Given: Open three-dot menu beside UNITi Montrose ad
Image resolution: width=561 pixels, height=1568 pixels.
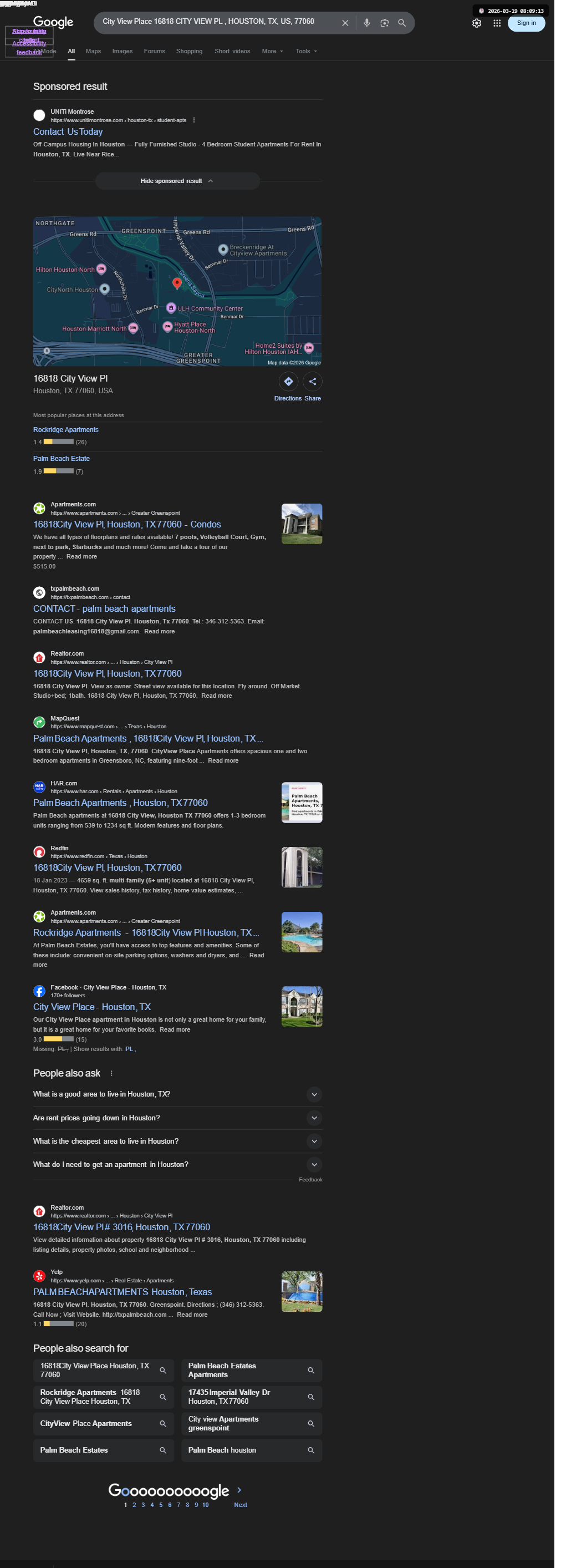Looking at the screenshot, I should (x=196, y=120).
